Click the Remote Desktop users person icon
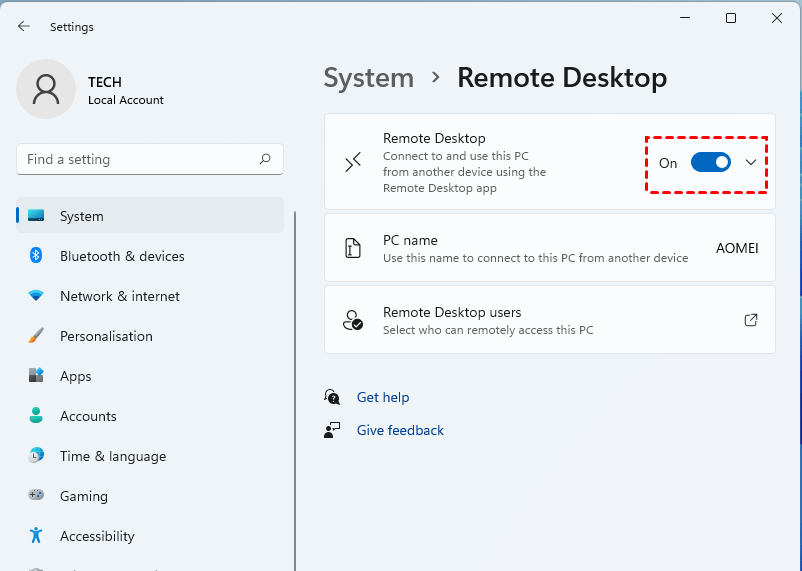Screen dimensions: 802x571 [x=353, y=320]
